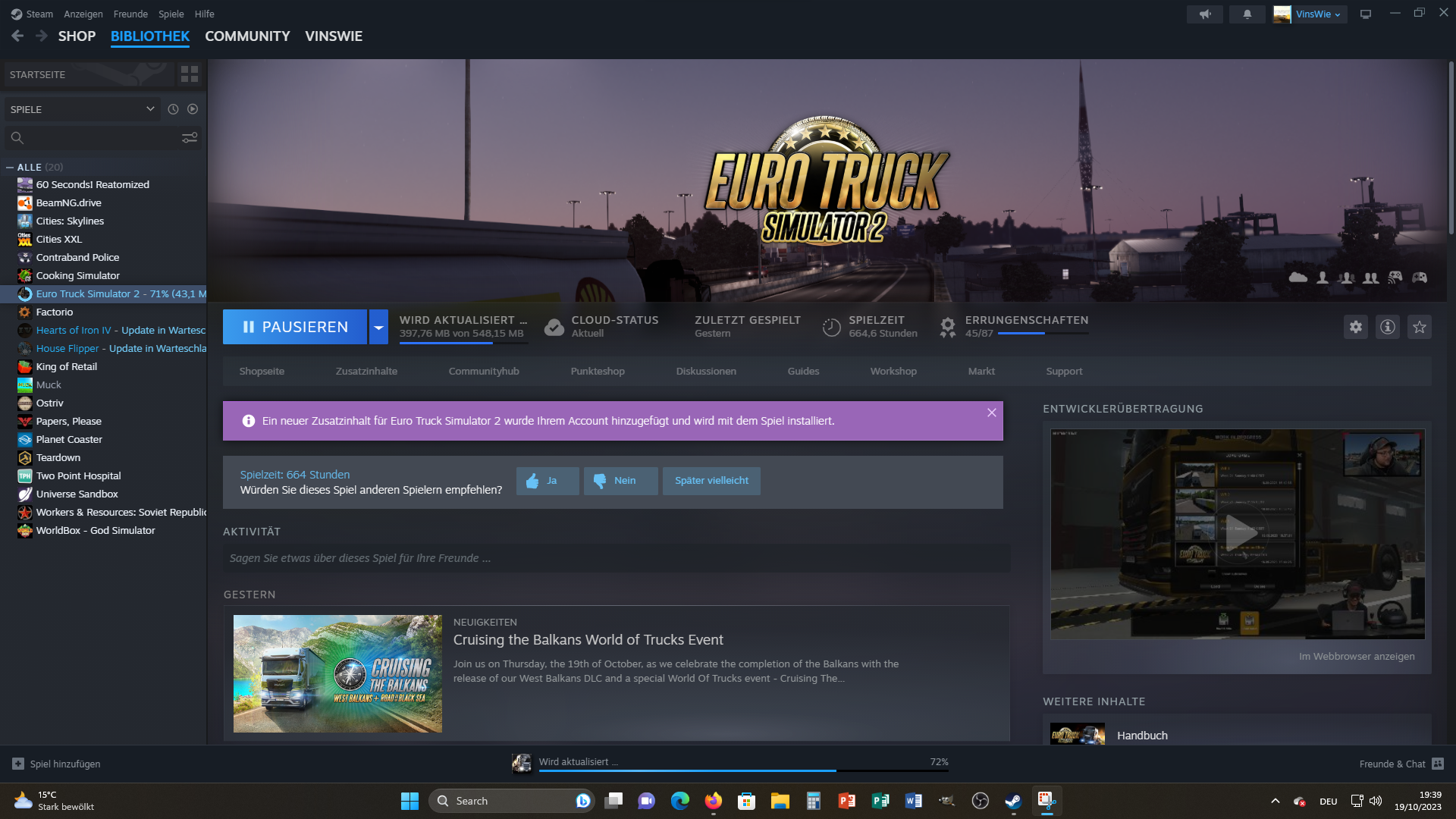Show game information icon
The width and height of the screenshot is (1456, 819).
(1388, 327)
